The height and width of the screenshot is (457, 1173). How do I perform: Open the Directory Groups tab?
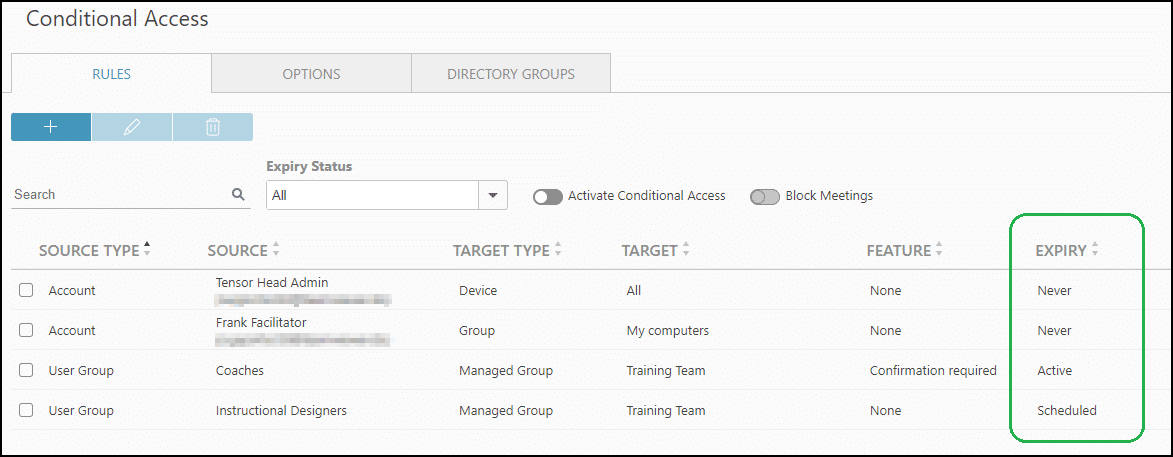click(510, 74)
